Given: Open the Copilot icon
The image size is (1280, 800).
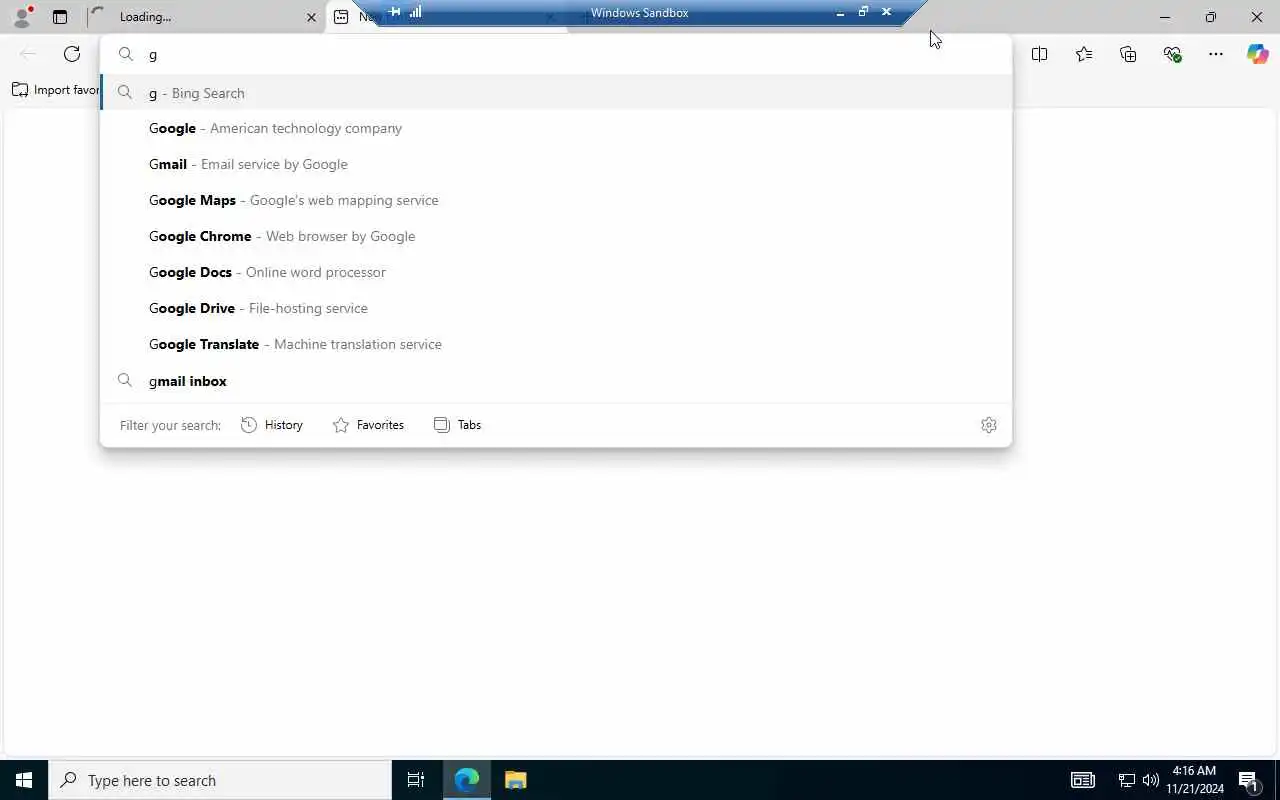Looking at the screenshot, I should tap(1258, 54).
